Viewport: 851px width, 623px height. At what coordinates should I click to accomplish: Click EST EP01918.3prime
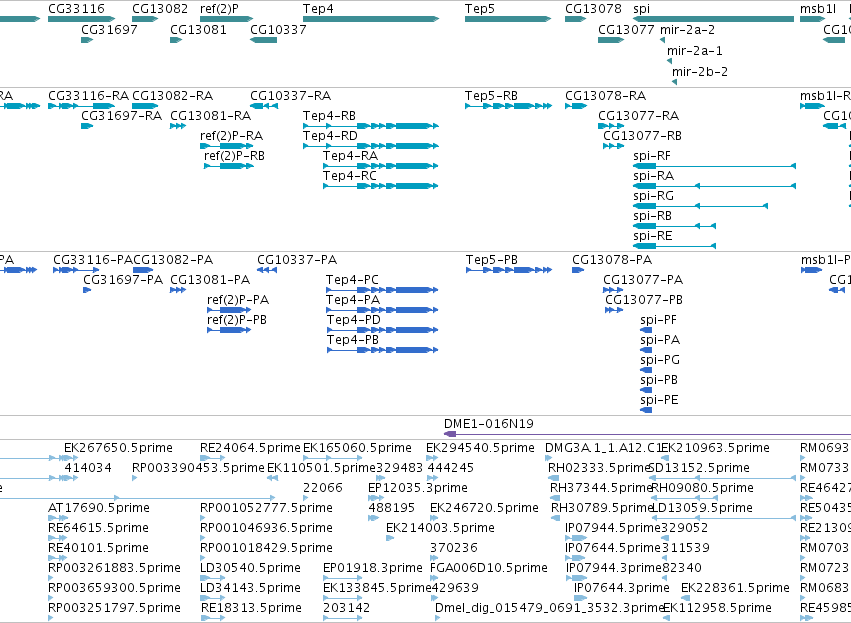[x=372, y=568]
